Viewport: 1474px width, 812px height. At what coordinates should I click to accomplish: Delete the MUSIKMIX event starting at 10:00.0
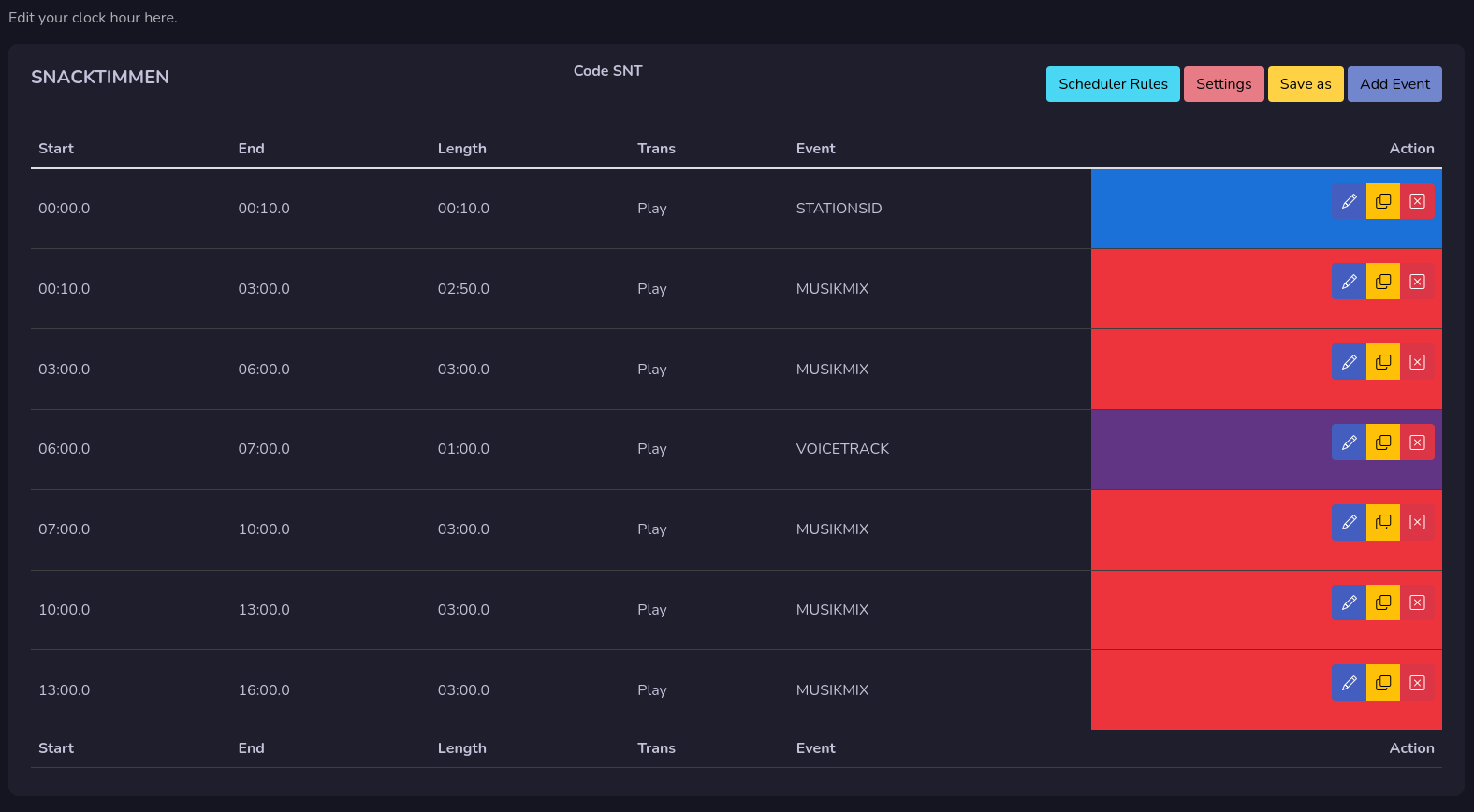click(x=1417, y=602)
